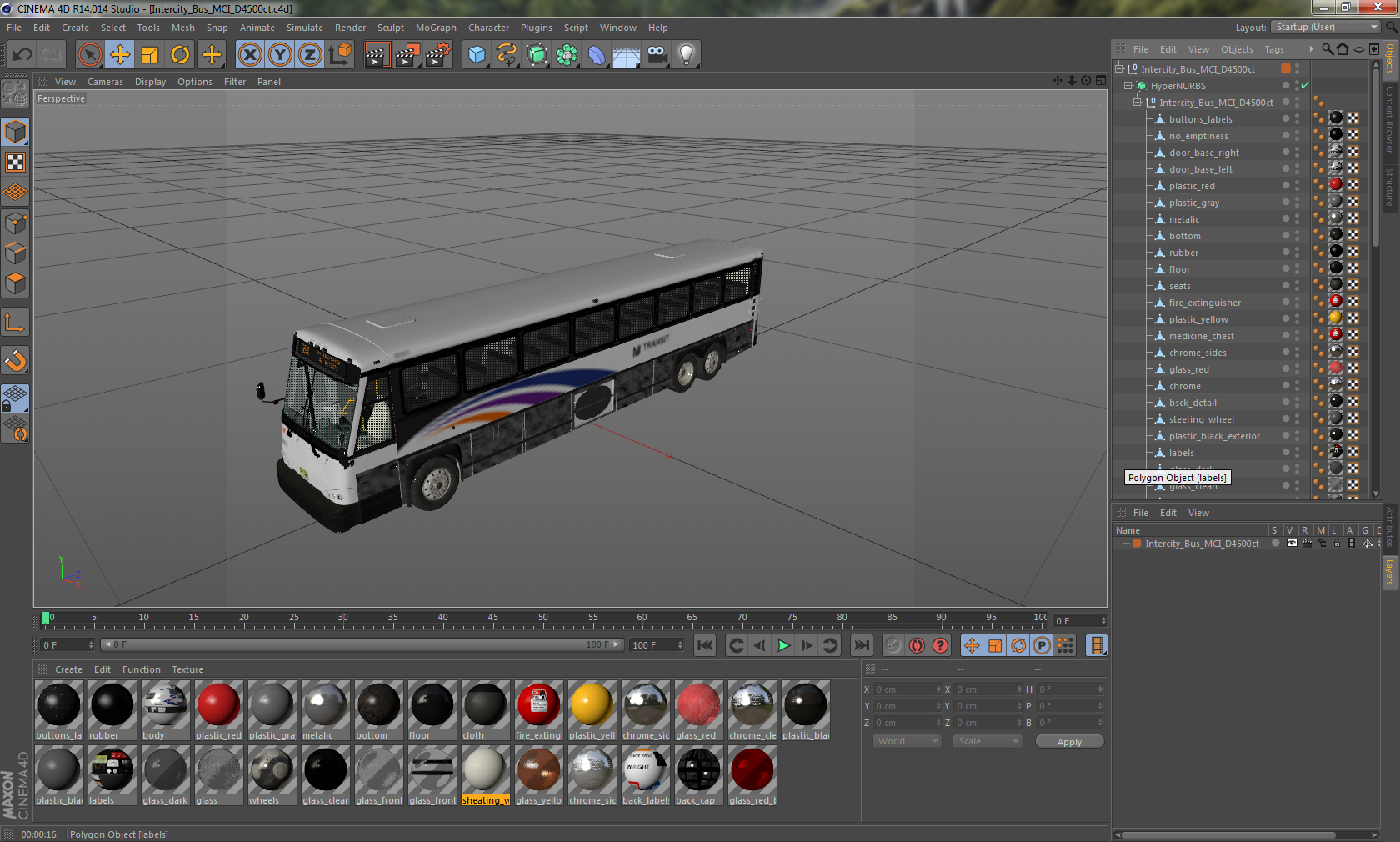The width and height of the screenshot is (1400, 842).
Task: Open the viewport Cameras menu
Action: pos(105,82)
